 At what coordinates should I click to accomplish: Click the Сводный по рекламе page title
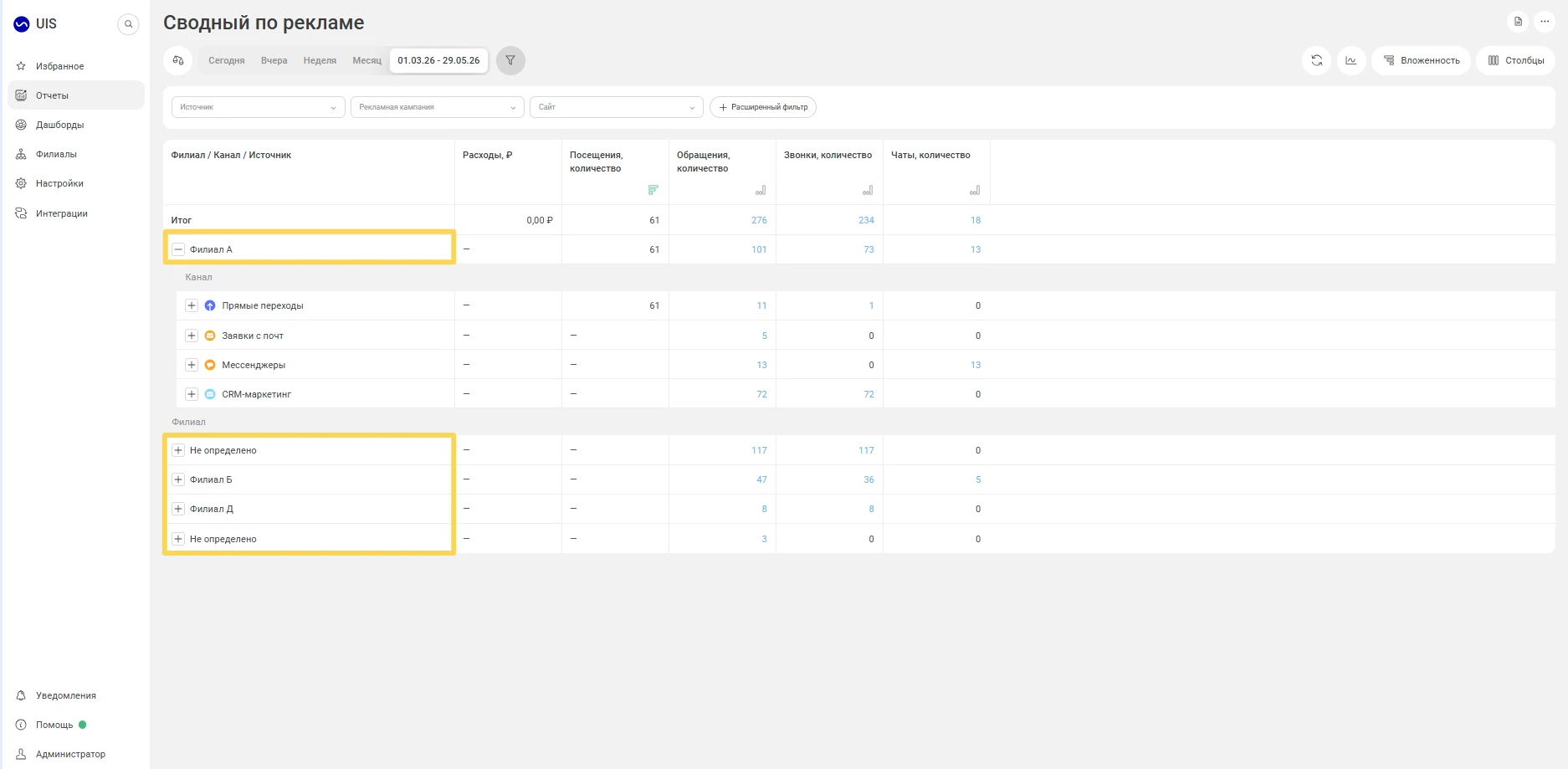tap(264, 23)
